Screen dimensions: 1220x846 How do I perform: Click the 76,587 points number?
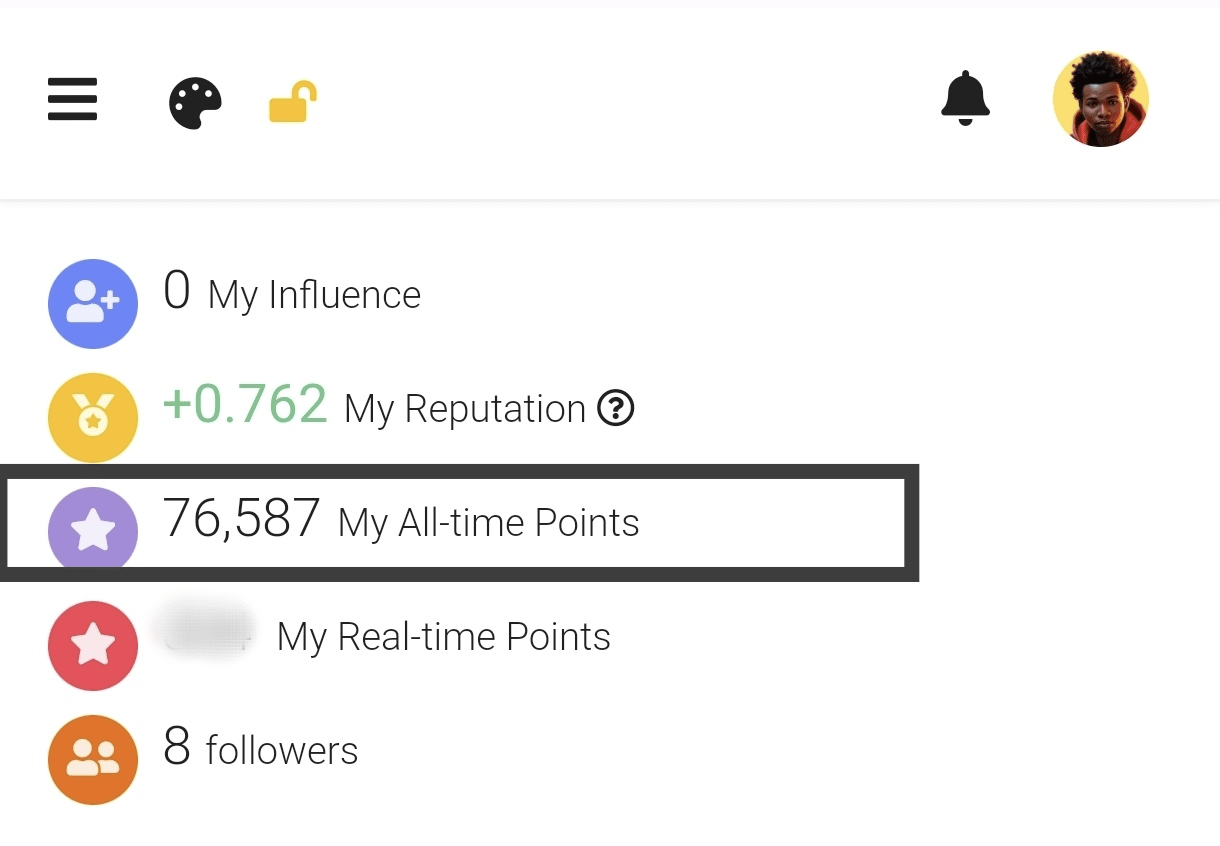click(241, 519)
